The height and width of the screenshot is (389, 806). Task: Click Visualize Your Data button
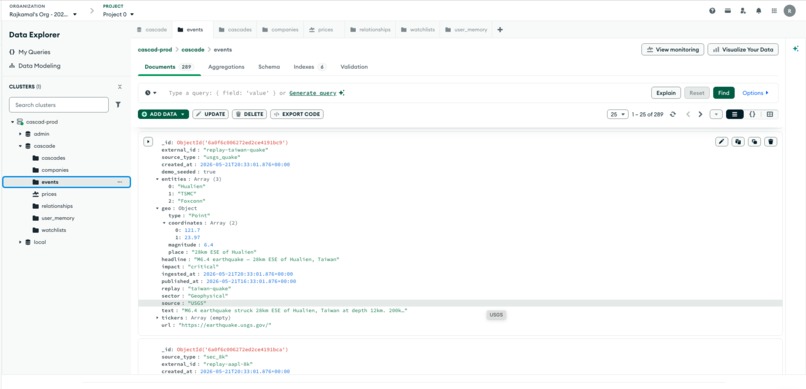pos(743,49)
